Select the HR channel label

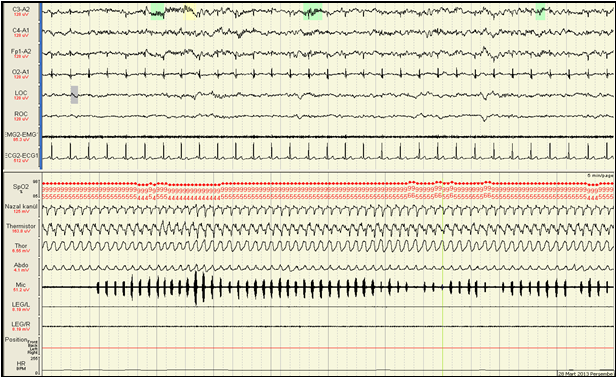(21, 364)
